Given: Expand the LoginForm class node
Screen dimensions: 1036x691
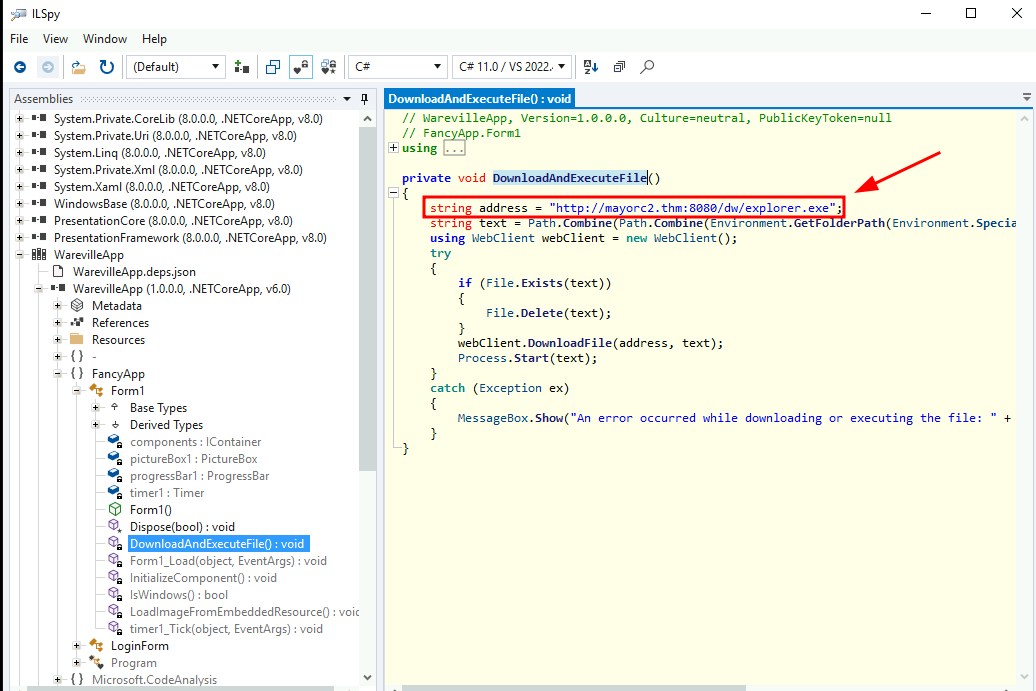Looking at the screenshot, I should (77, 646).
